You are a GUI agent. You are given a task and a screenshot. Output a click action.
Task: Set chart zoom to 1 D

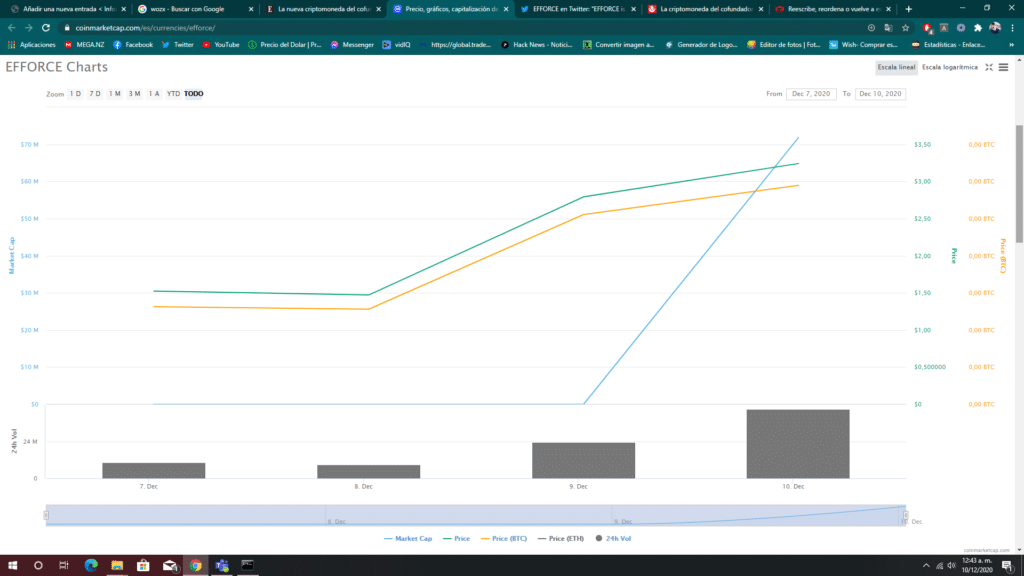(76, 94)
